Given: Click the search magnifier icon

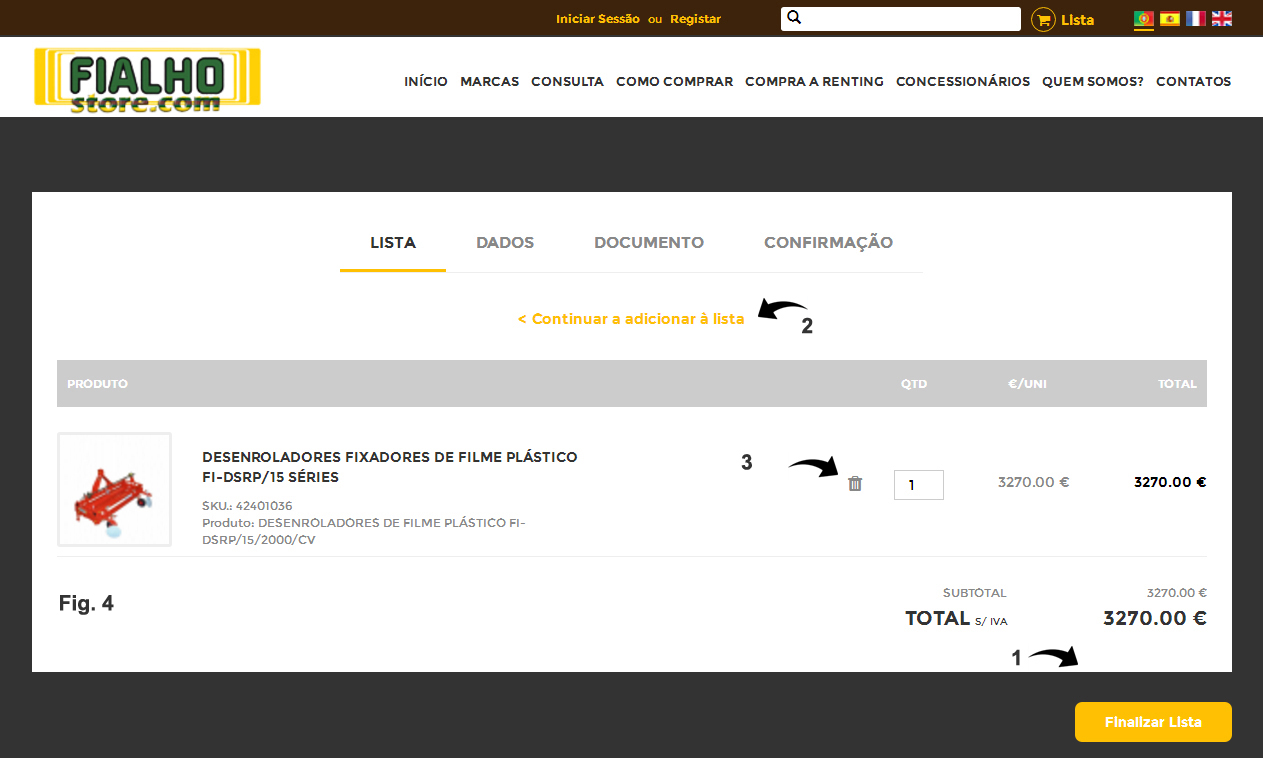Looking at the screenshot, I should (x=794, y=18).
